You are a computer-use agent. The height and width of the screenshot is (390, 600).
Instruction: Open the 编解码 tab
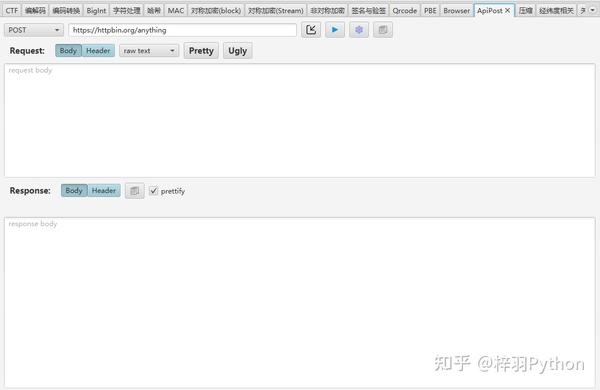[x=35, y=11]
